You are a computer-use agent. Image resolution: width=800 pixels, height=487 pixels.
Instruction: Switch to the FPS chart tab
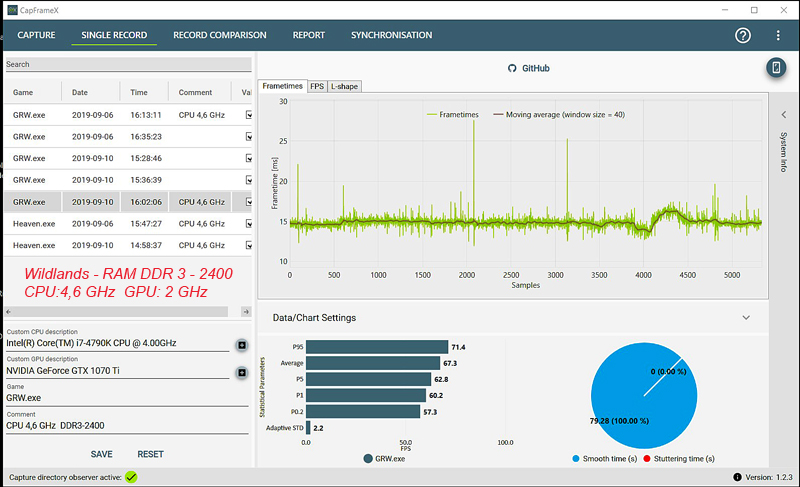[x=317, y=86]
